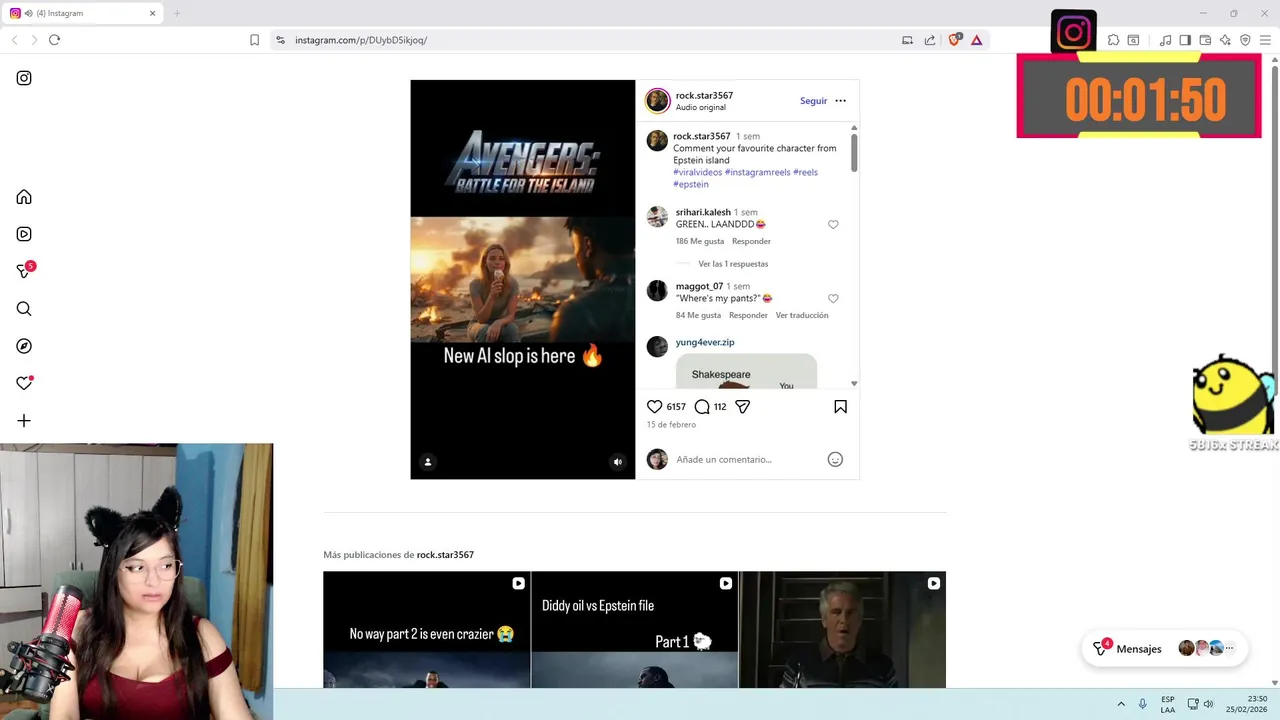
Task: Open comments bubble icon under post
Action: (x=702, y=407)
